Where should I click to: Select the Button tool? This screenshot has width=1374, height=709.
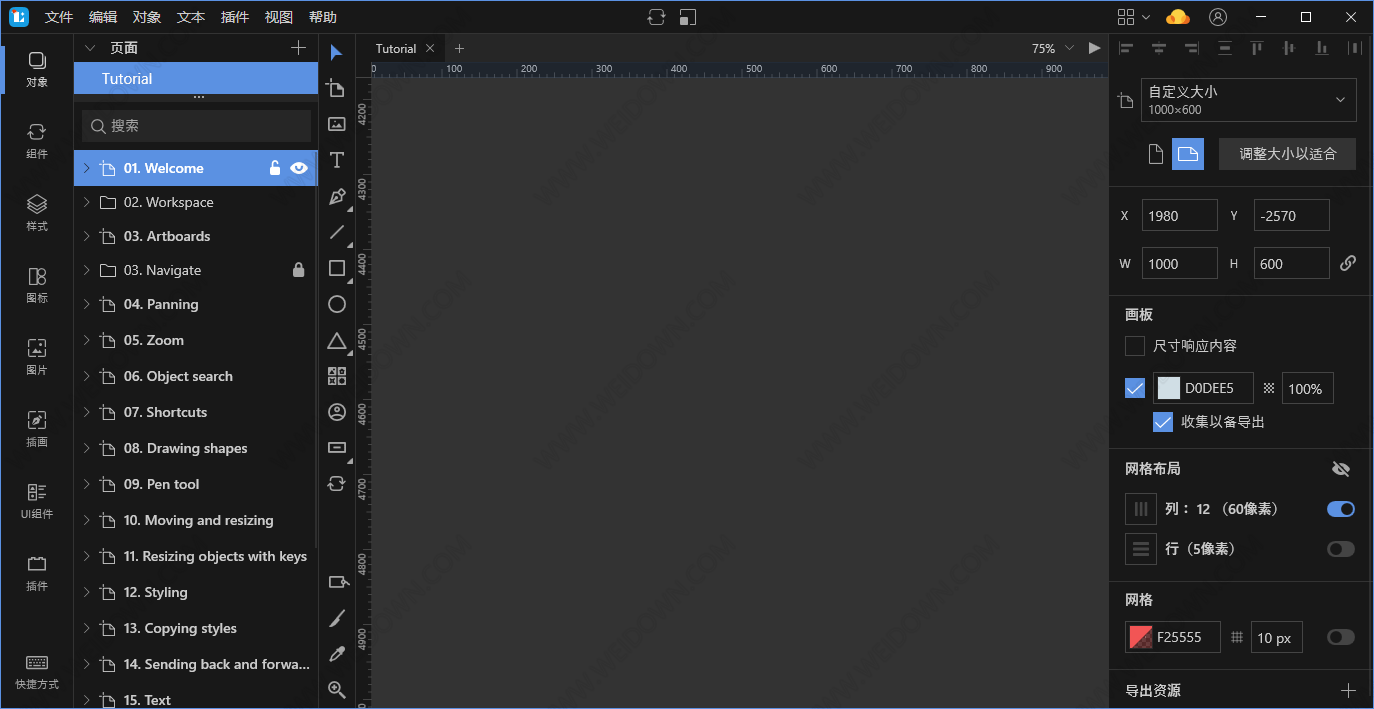[x=337, y=447]
